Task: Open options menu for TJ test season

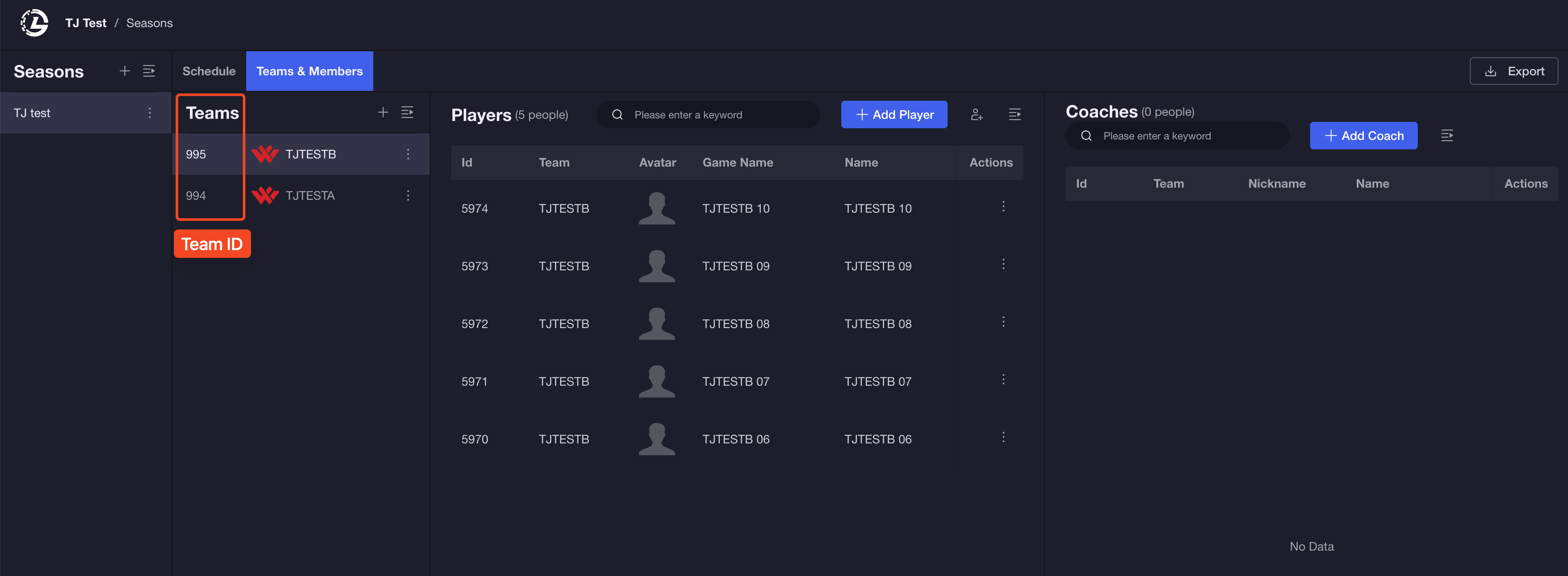Action: (x=150, y=113)
